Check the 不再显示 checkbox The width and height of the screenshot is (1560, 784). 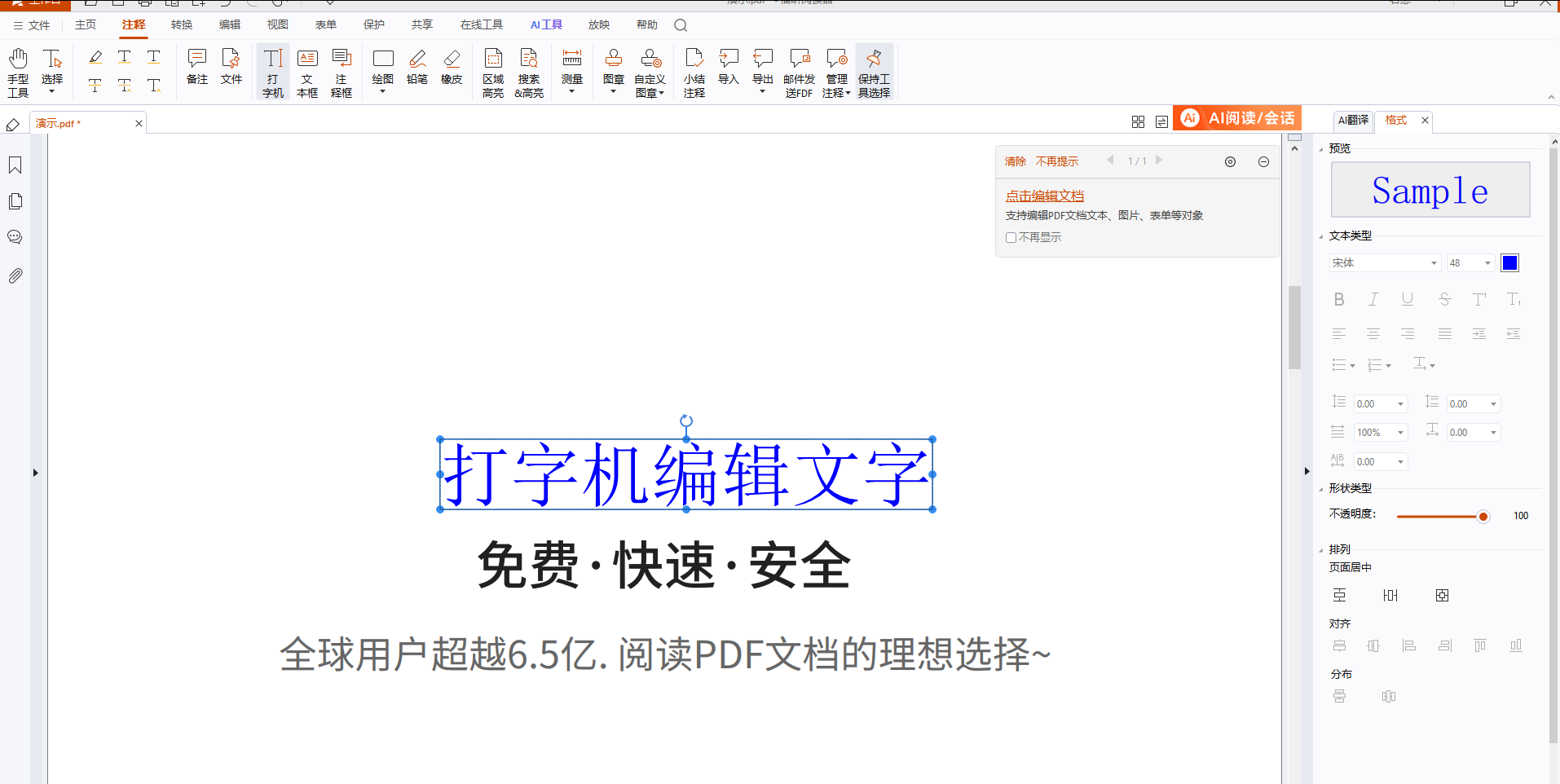click(x=1011, y=238)
